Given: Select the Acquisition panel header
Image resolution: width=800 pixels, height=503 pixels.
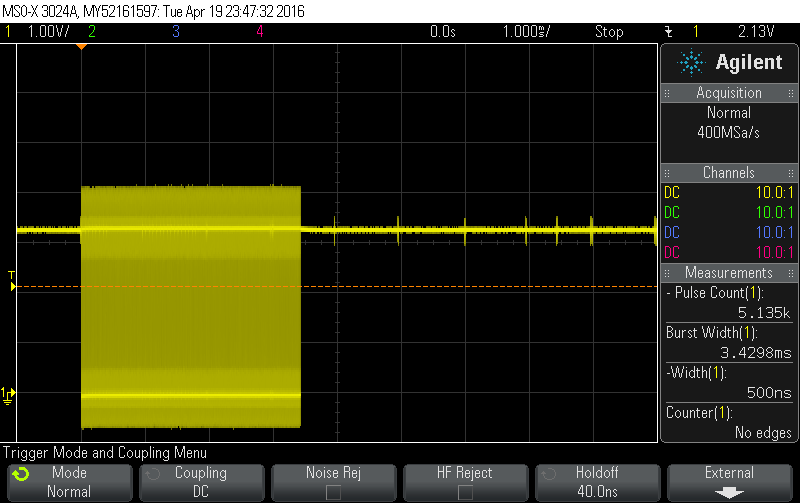Looking at the screenshot, I should [729, 93].
